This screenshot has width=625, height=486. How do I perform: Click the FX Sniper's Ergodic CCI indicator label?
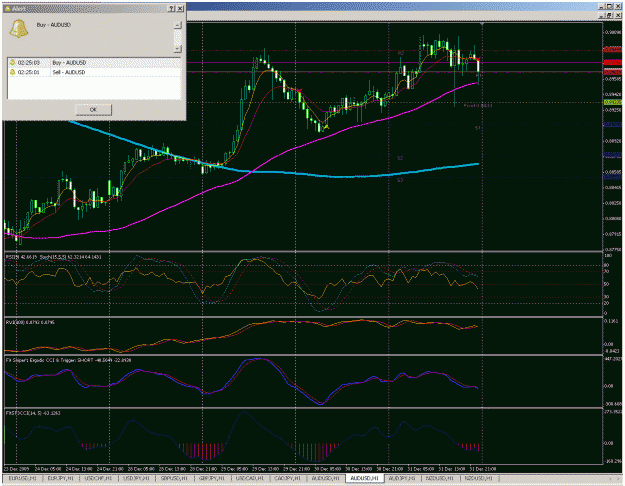[x=69, y=360]
